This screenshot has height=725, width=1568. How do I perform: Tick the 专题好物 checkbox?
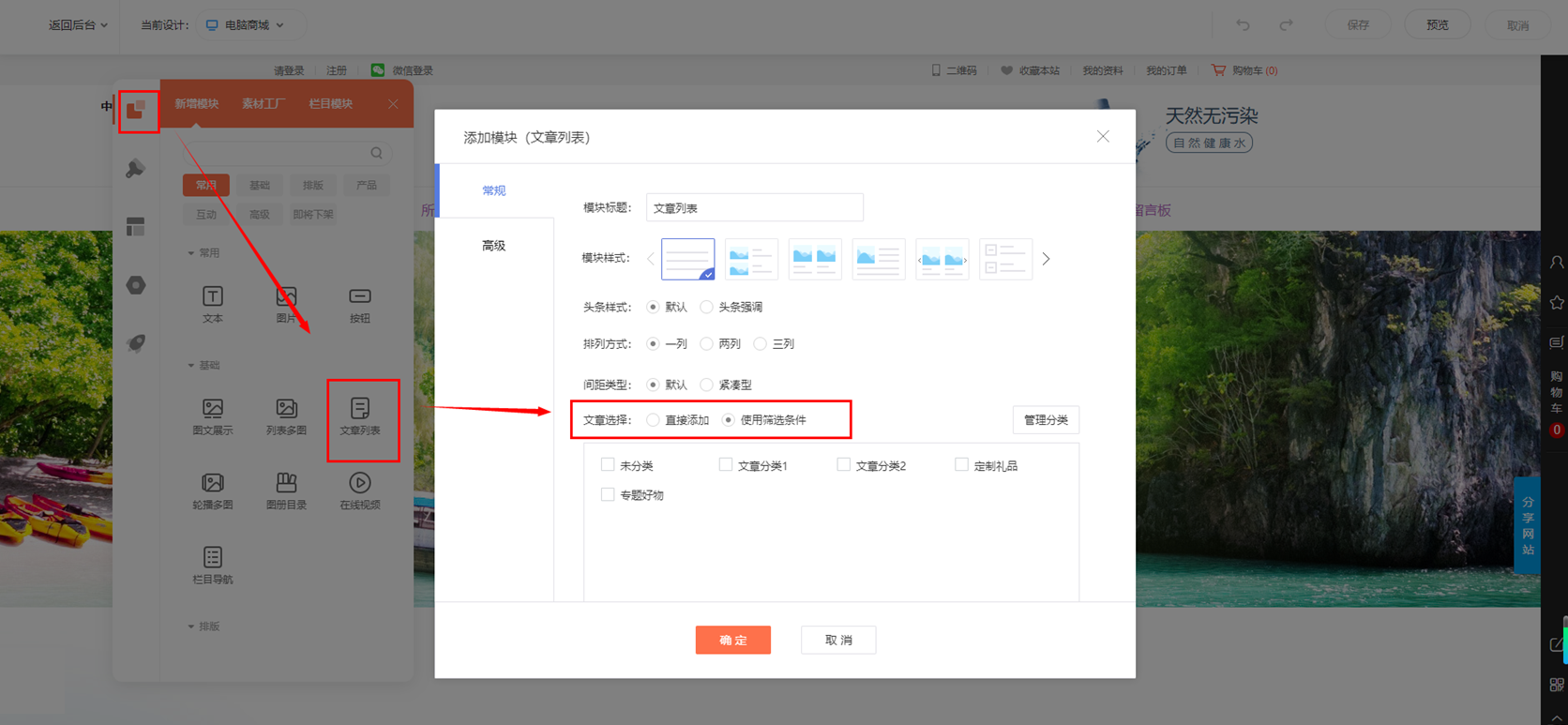click(608, 494)
